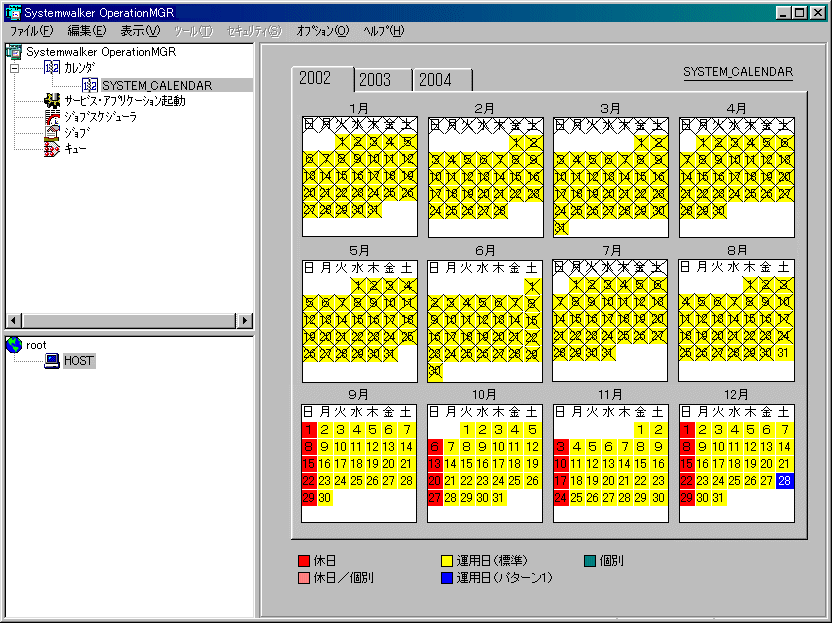
Task: Click the teal 個別 legend swatch
Action: 590,561
